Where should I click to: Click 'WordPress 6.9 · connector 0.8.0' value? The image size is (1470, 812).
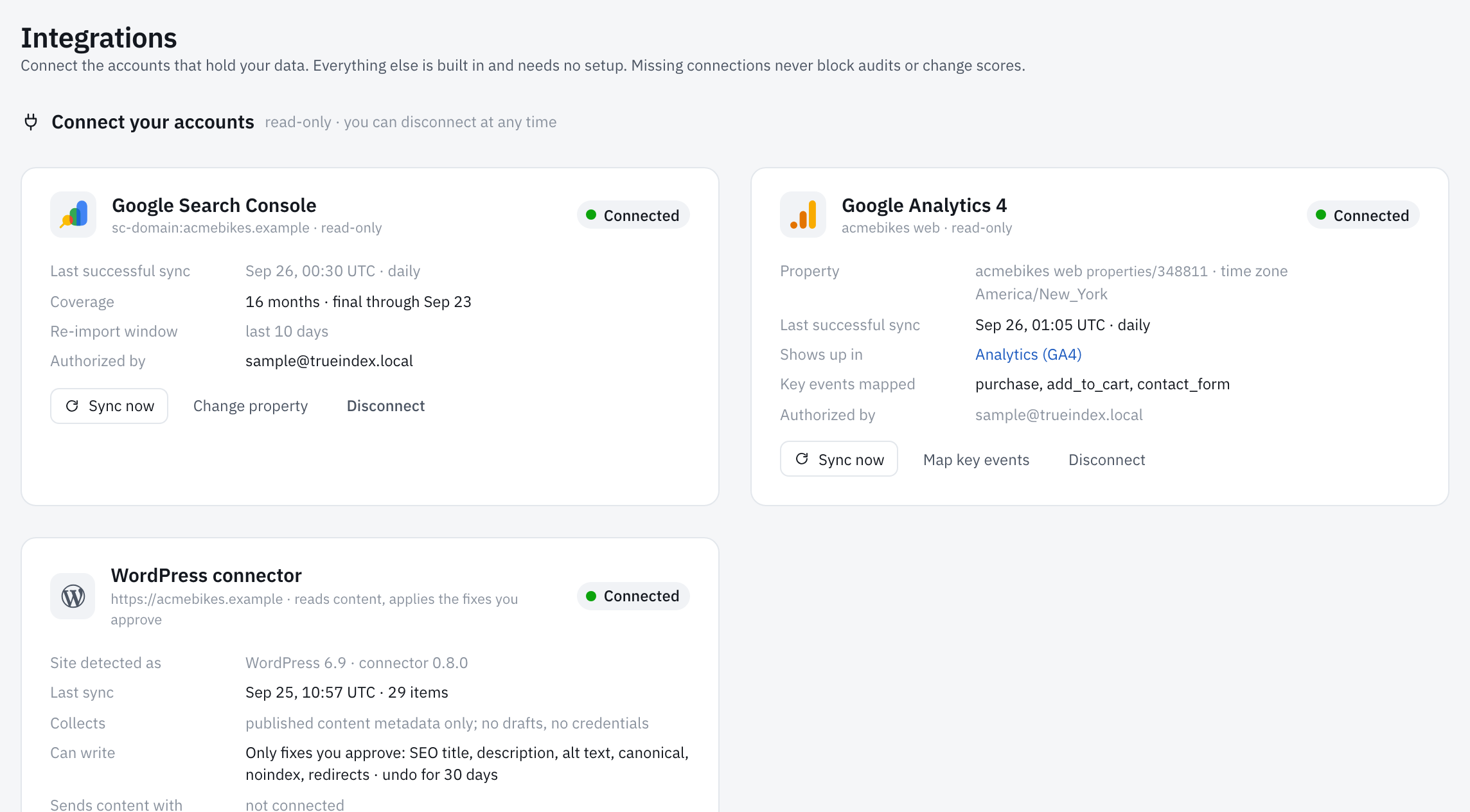pyautogui.click(x=357, y=663)
